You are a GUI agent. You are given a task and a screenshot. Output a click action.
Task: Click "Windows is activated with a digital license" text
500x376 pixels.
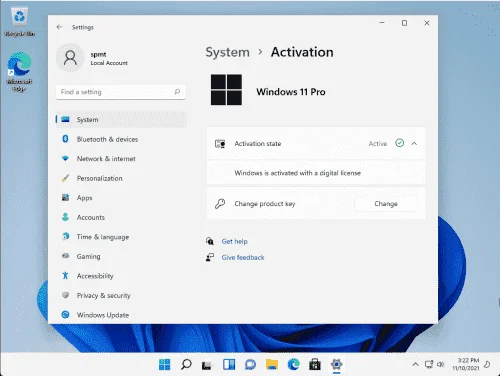[x=297, y=173]
